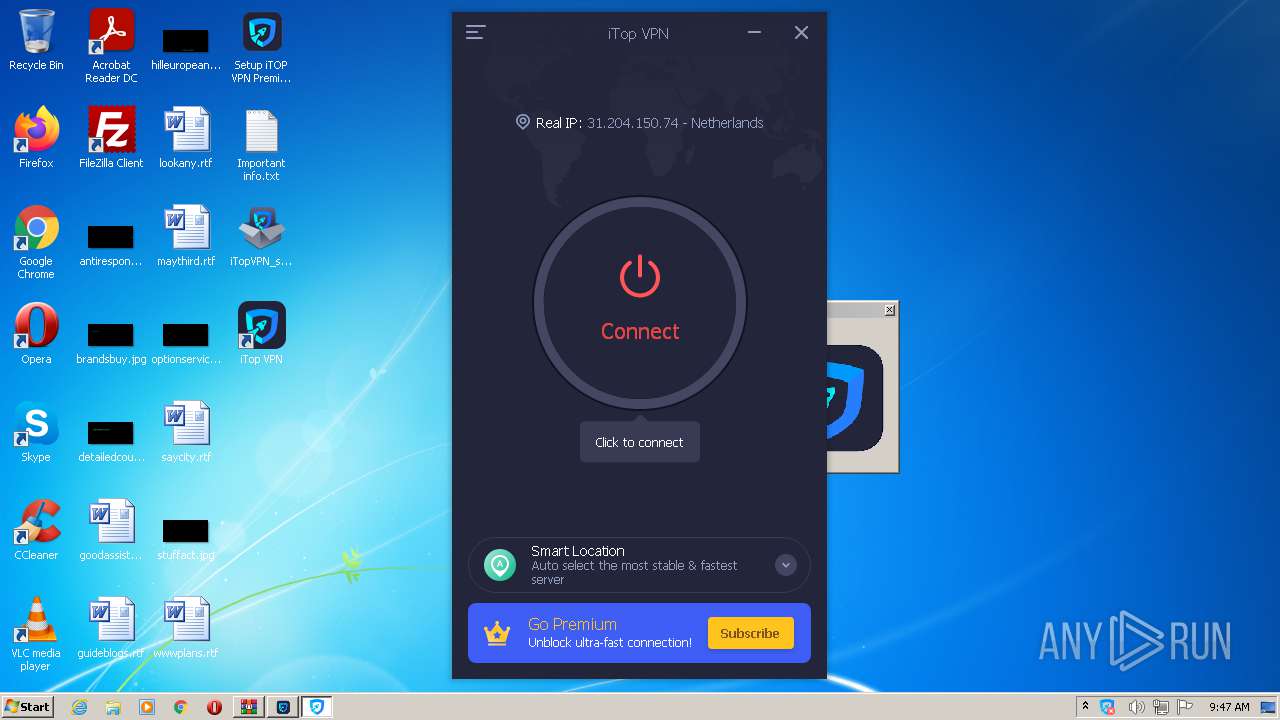Click the active iTop VPN taskbar button
This screenshot has width=1280, height=720.
click(317, 707)
